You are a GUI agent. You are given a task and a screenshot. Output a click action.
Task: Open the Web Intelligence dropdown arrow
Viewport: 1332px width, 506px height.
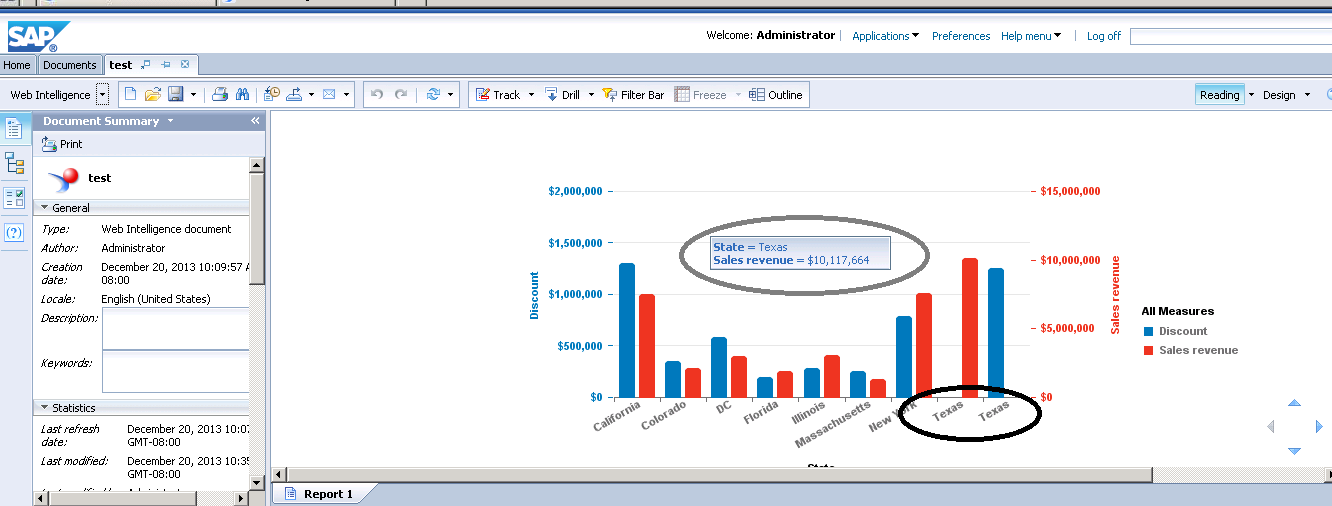click(x=102, y=96)
